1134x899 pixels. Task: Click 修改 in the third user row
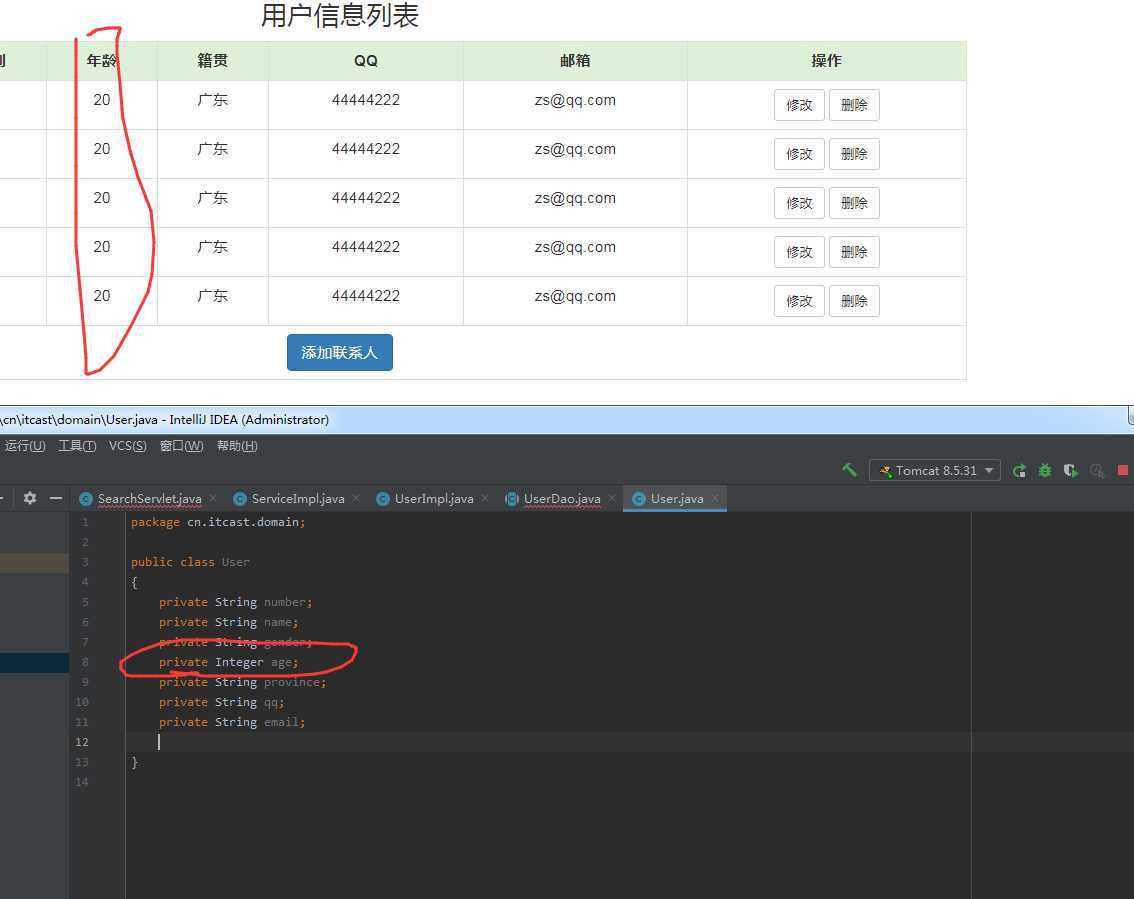point(799,203)
